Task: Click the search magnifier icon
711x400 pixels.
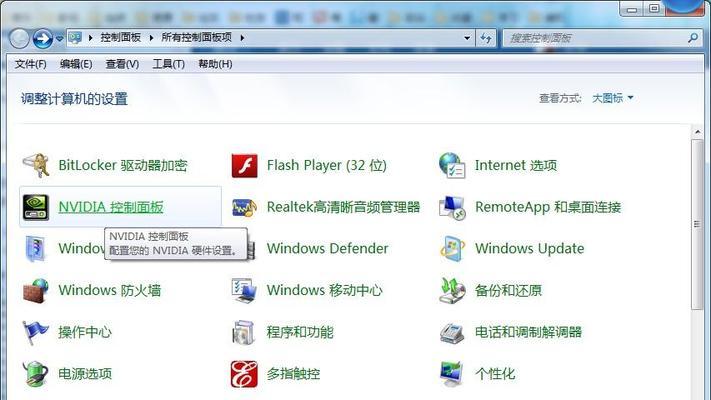Action: [x=692, y=38]
